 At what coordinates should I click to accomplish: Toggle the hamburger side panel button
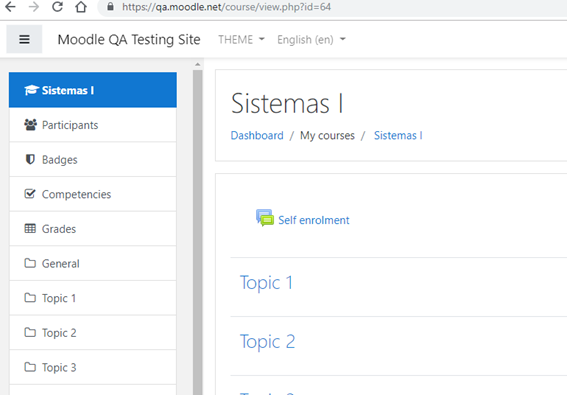point(24,39)
